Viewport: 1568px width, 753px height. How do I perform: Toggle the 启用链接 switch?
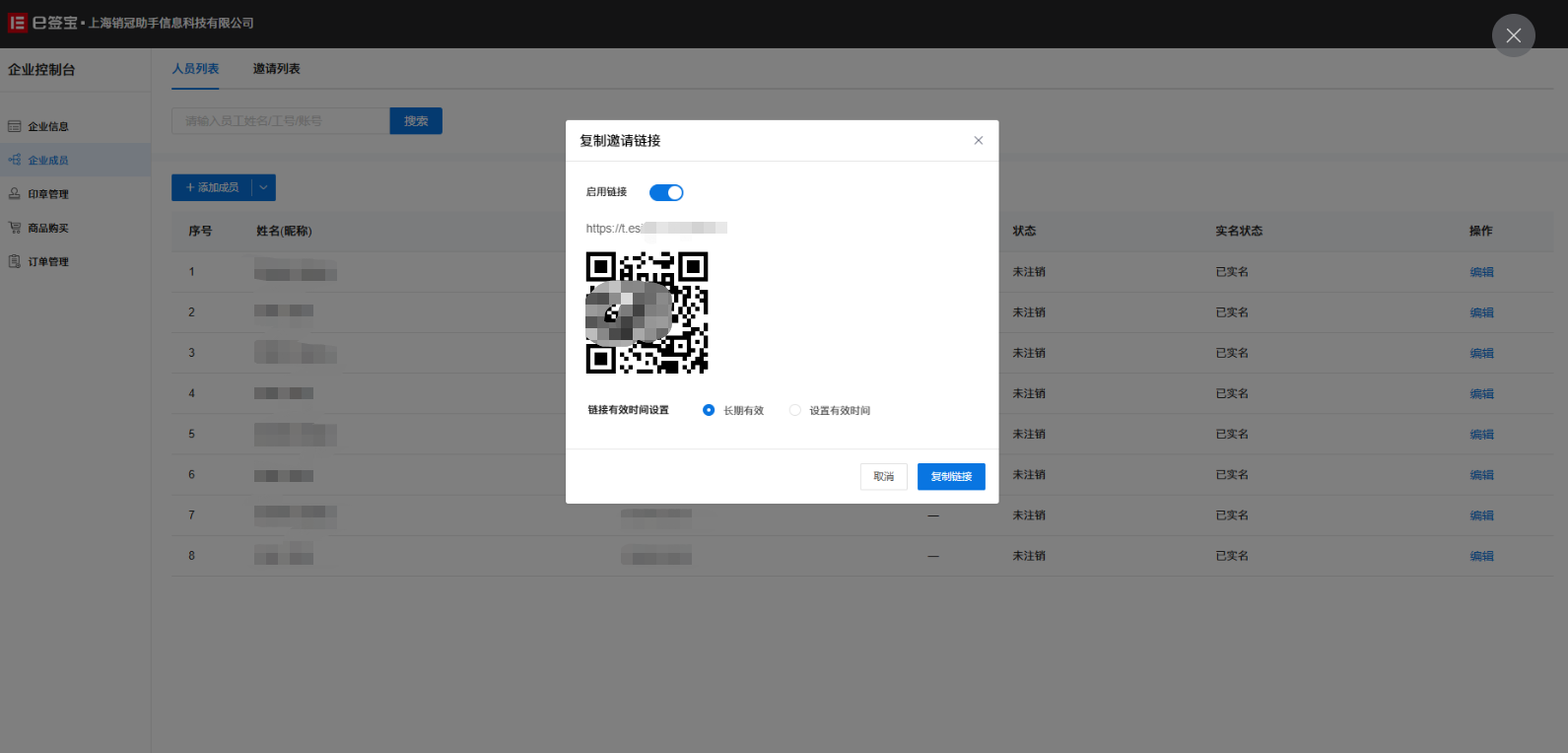tap(666, 192)
